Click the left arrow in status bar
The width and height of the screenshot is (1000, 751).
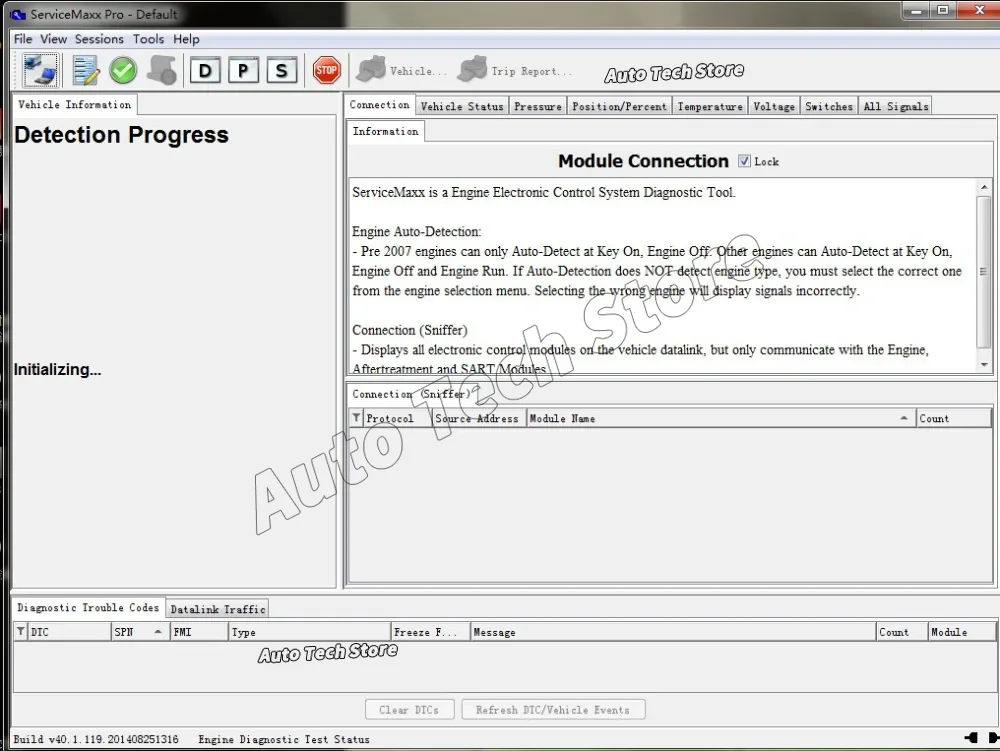[x=971, y=738]
